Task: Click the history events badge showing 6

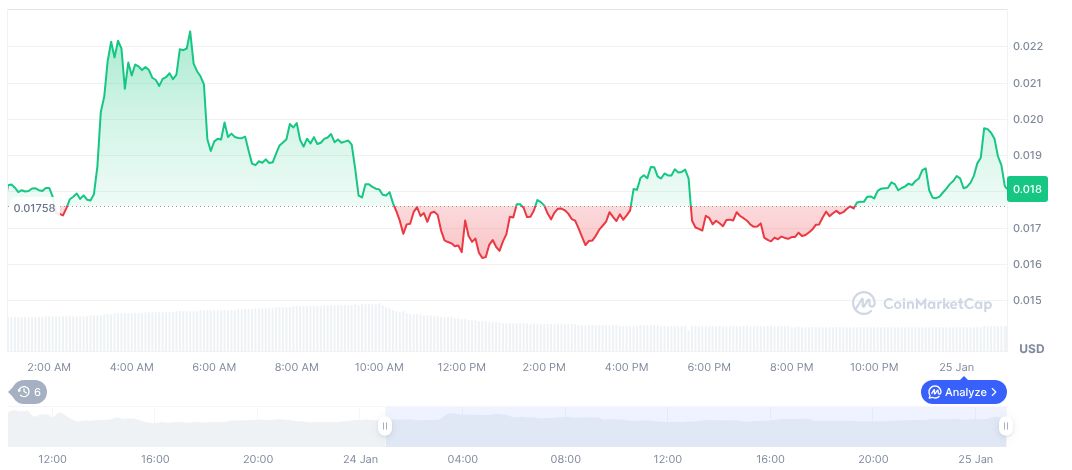Action: point(28,392)
